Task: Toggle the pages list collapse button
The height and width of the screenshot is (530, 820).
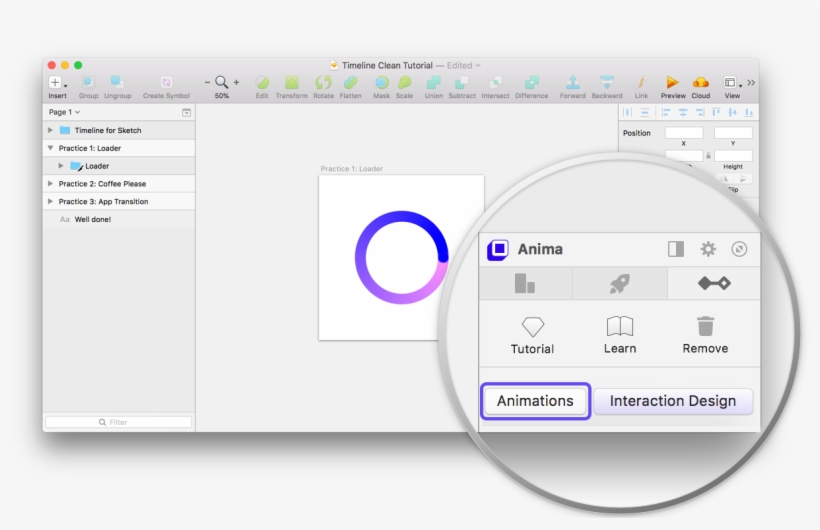Action: pos(186,112)
